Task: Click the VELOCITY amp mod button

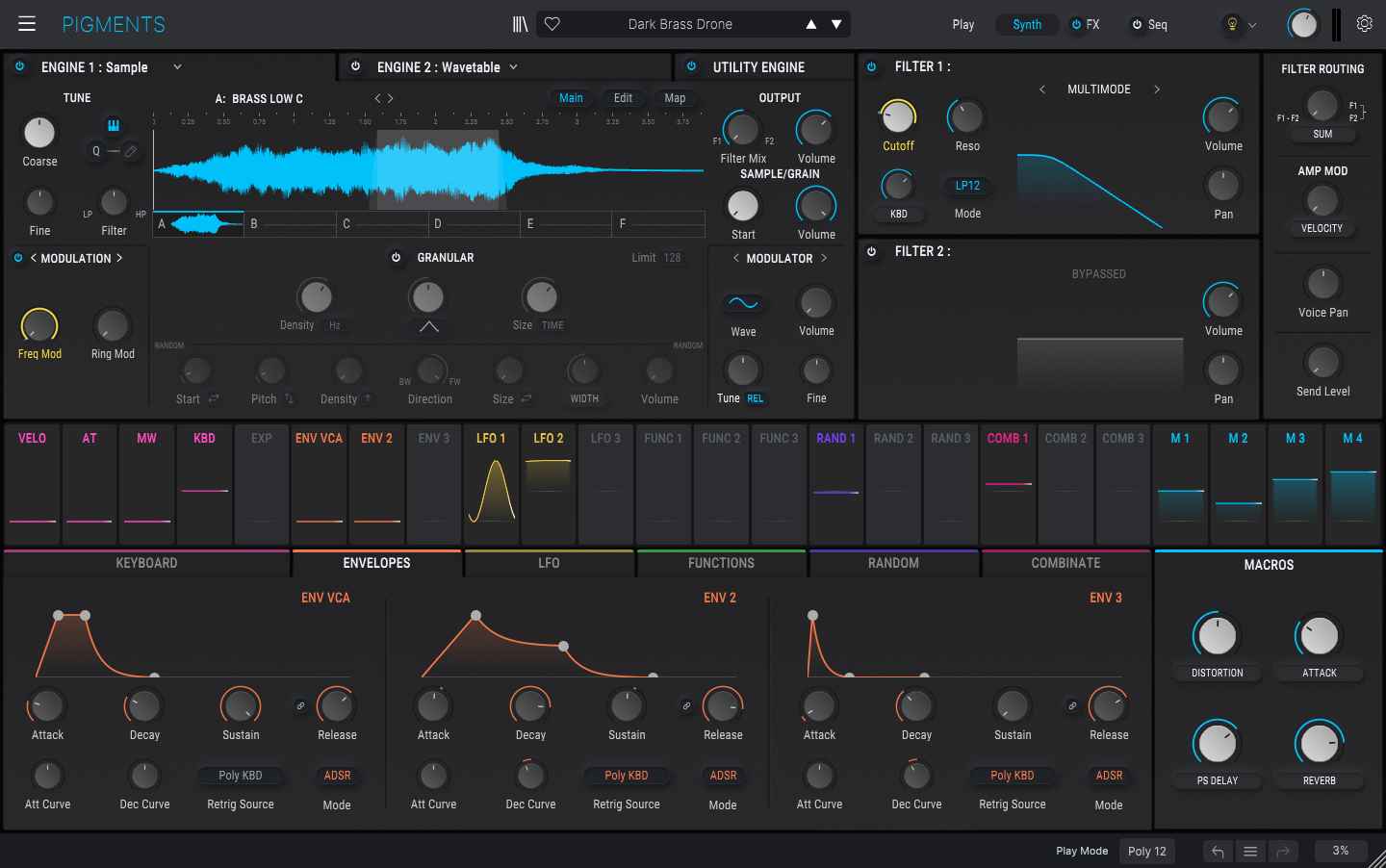Action: pos(1322,229)
